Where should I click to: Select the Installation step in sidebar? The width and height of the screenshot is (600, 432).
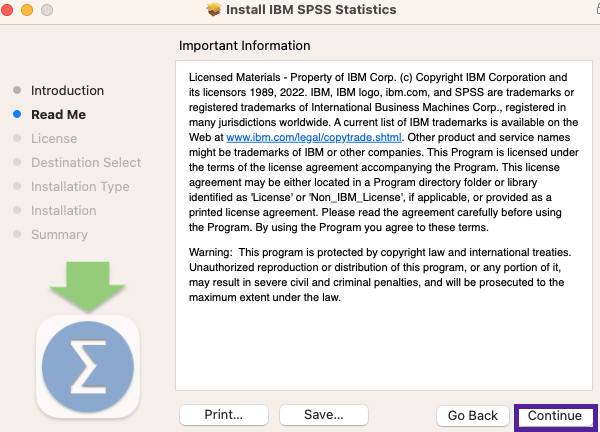click(x=64, y=210)
